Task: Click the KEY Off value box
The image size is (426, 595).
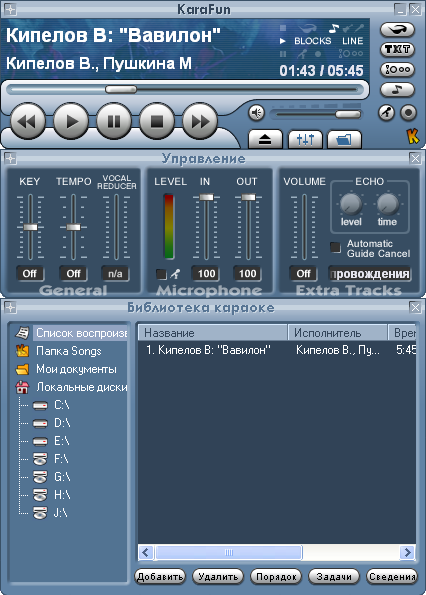Action: pyautogui.click(x=30, y=274)
